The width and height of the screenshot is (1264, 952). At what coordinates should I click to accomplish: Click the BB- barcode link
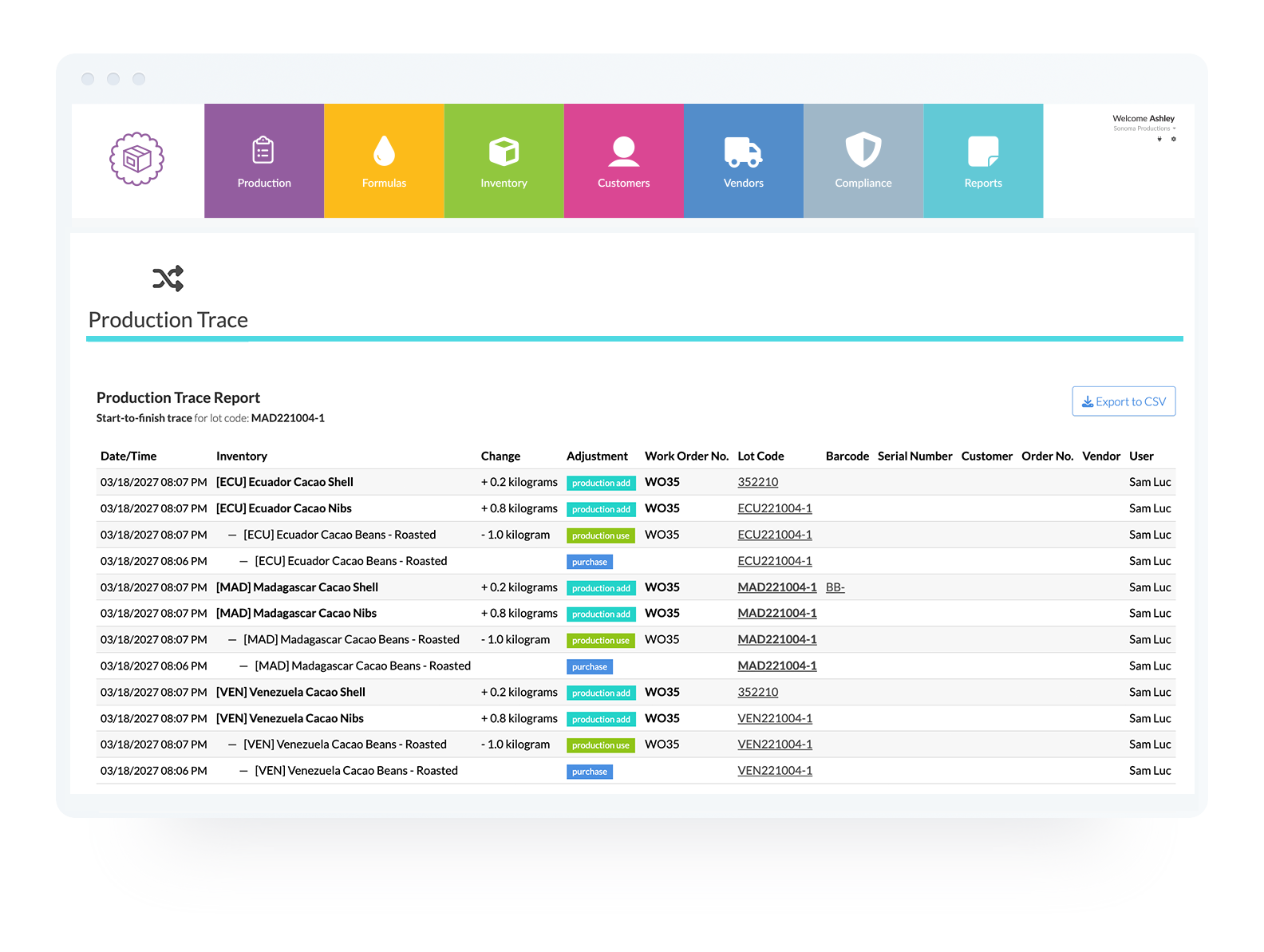[835, 587]
